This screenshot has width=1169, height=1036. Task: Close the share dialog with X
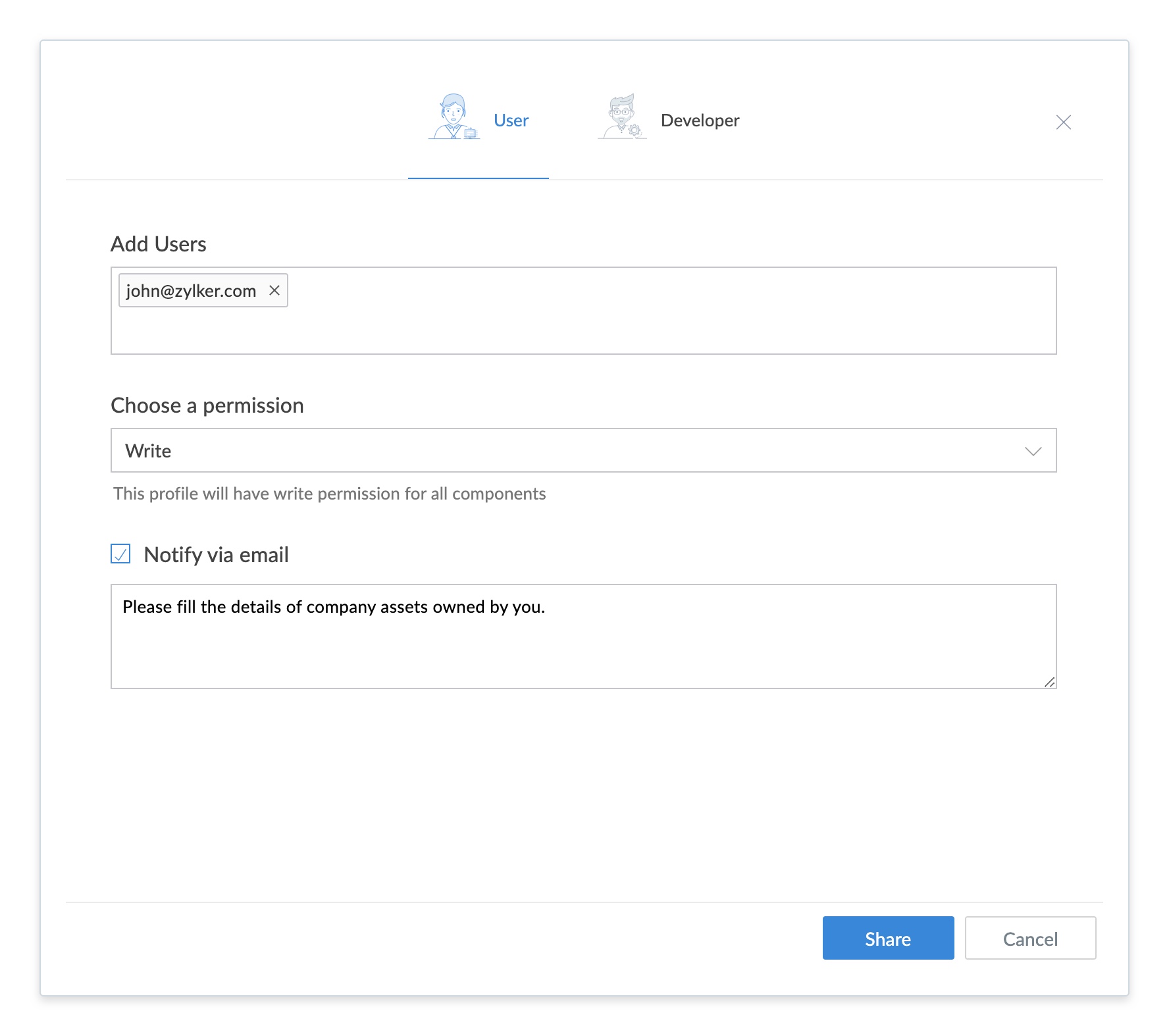click(x=1063, y=122)
